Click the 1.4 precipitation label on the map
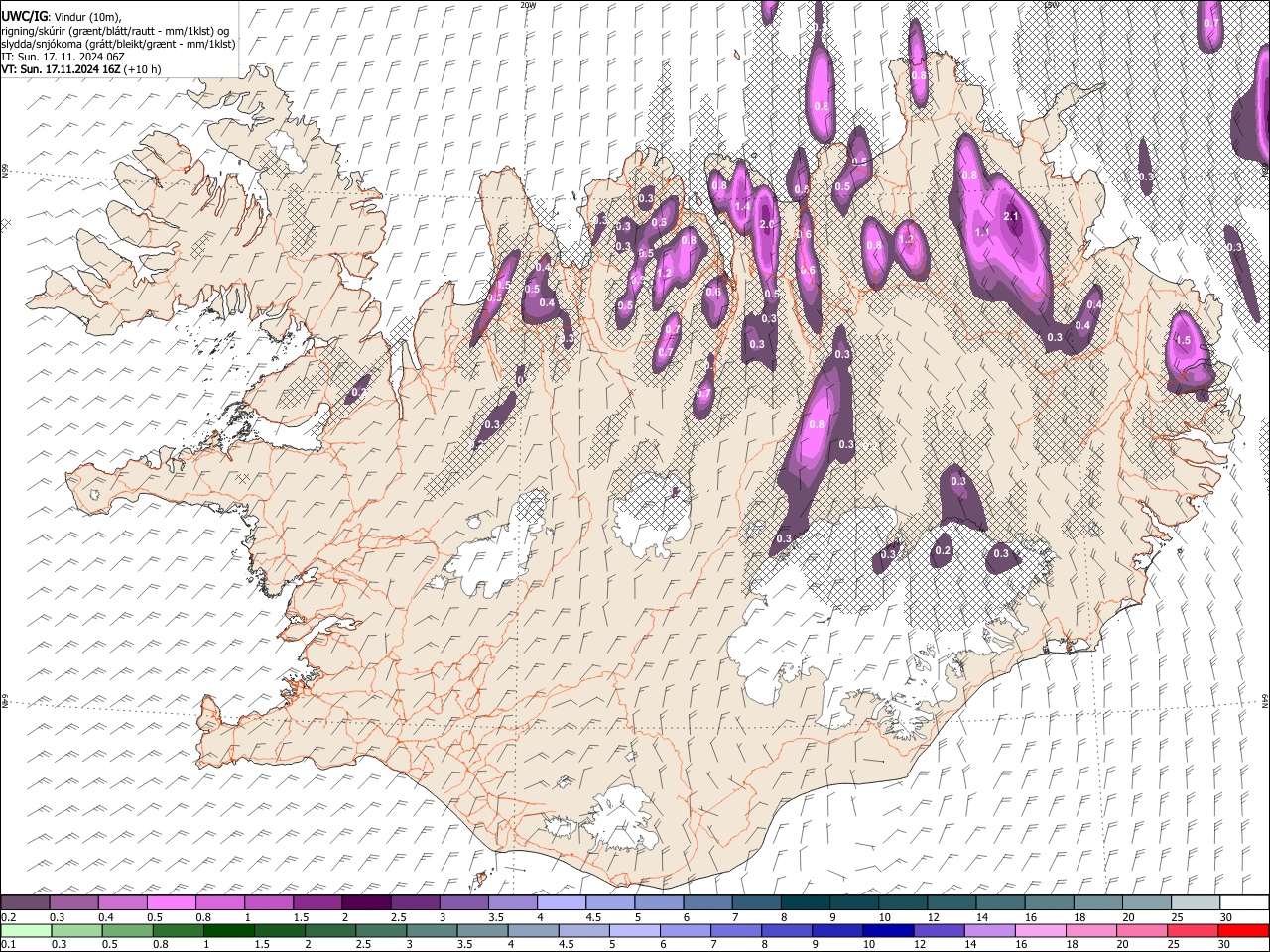Viewport: 1270px width, 952px height. pyautogui.click(x=742, y=206)
